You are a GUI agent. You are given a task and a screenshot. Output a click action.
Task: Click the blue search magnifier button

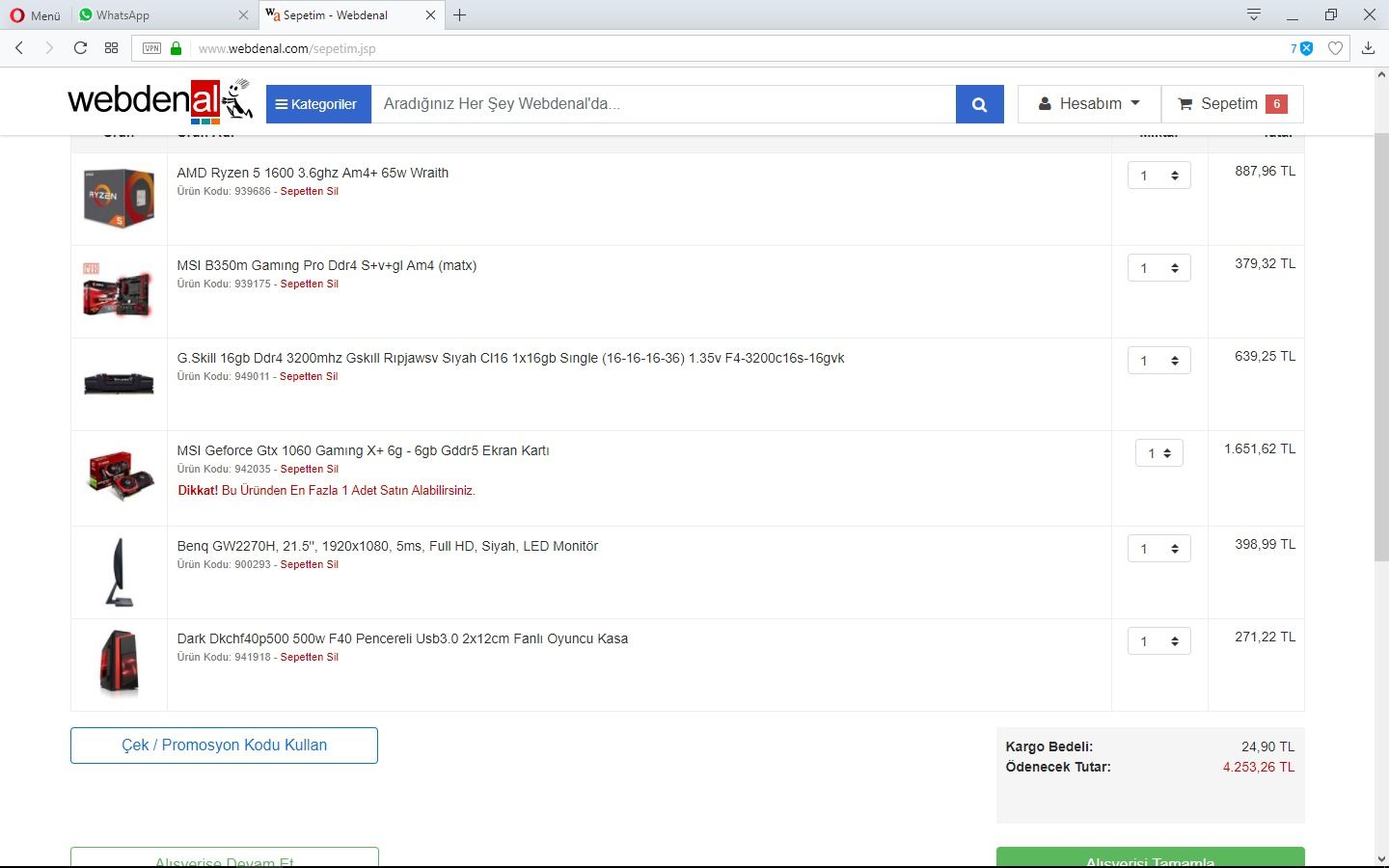click(x=980, y=104)
